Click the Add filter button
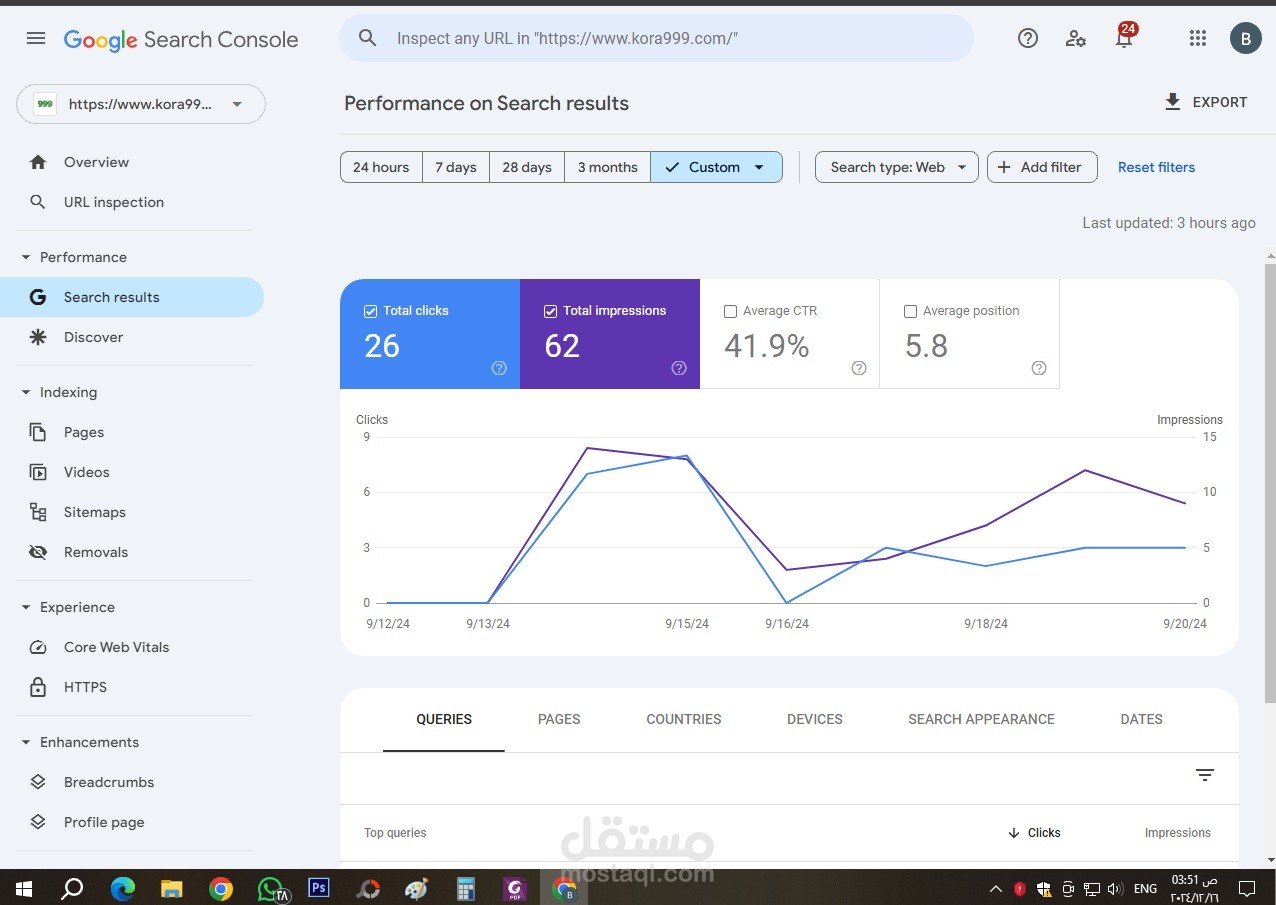Viewport: 1276px width, 905px height. click(1042, 167)
